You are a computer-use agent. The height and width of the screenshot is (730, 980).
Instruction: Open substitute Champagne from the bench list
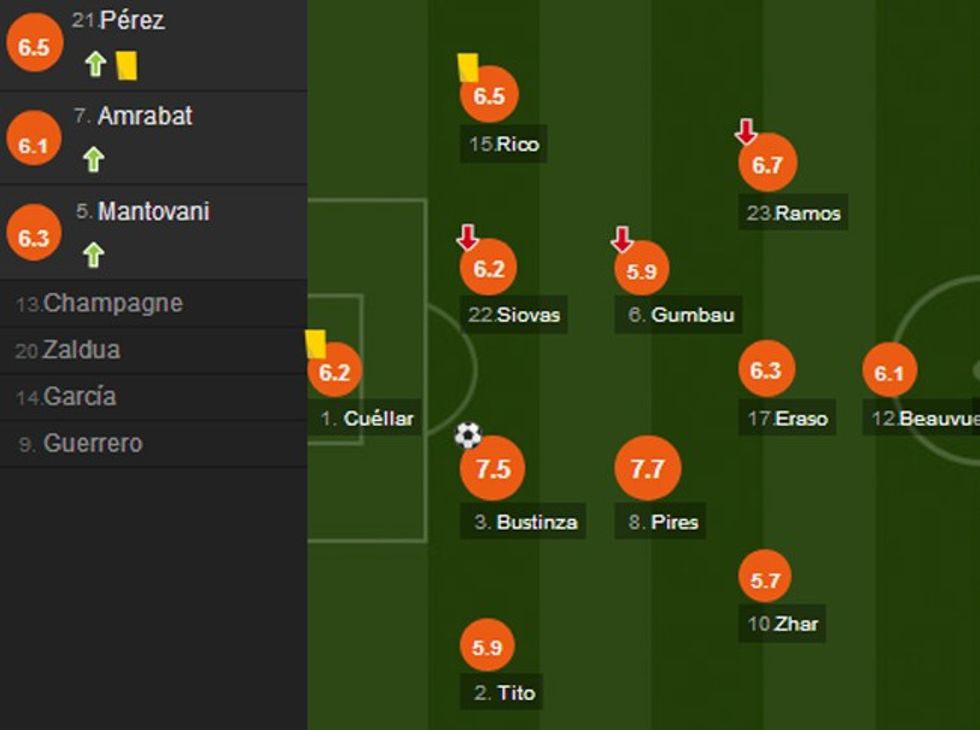point(112,303)
